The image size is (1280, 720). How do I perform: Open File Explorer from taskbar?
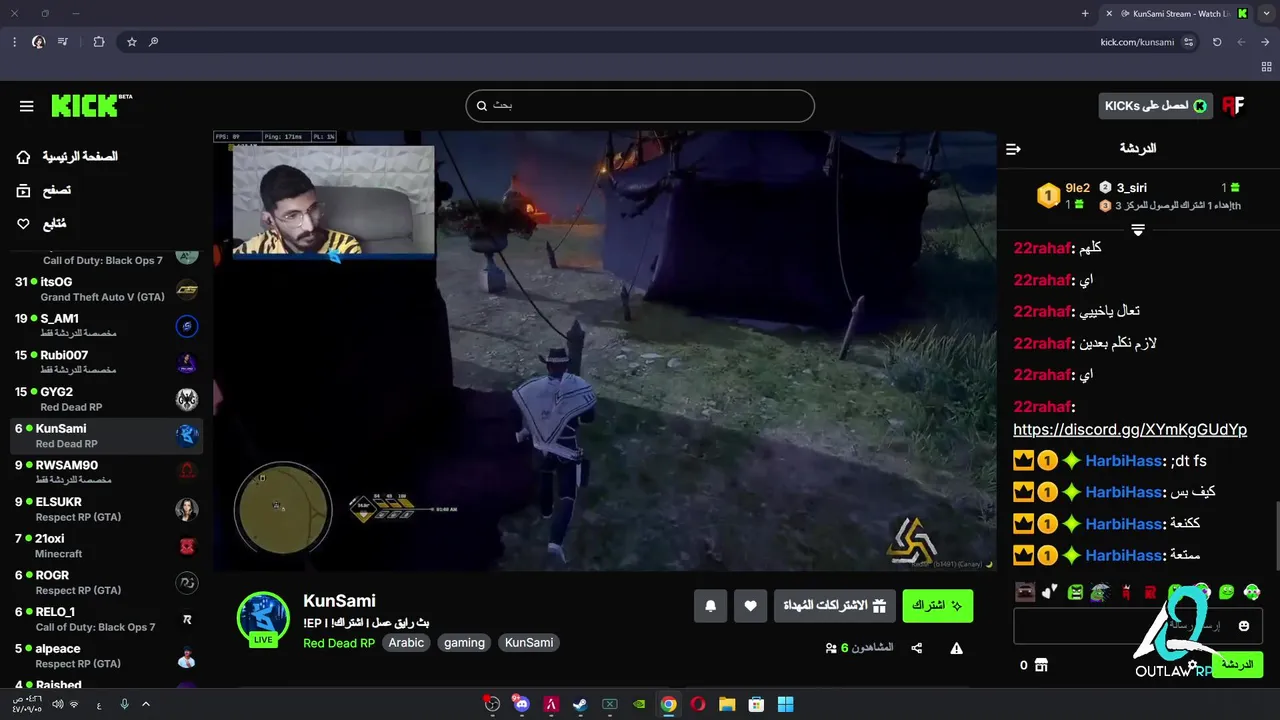point(727,704)
